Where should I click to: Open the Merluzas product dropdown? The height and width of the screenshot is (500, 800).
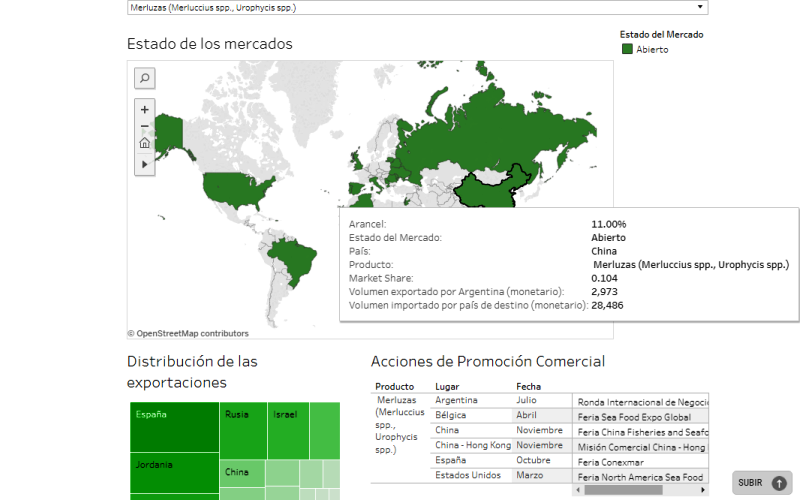(x=417, y=7)
